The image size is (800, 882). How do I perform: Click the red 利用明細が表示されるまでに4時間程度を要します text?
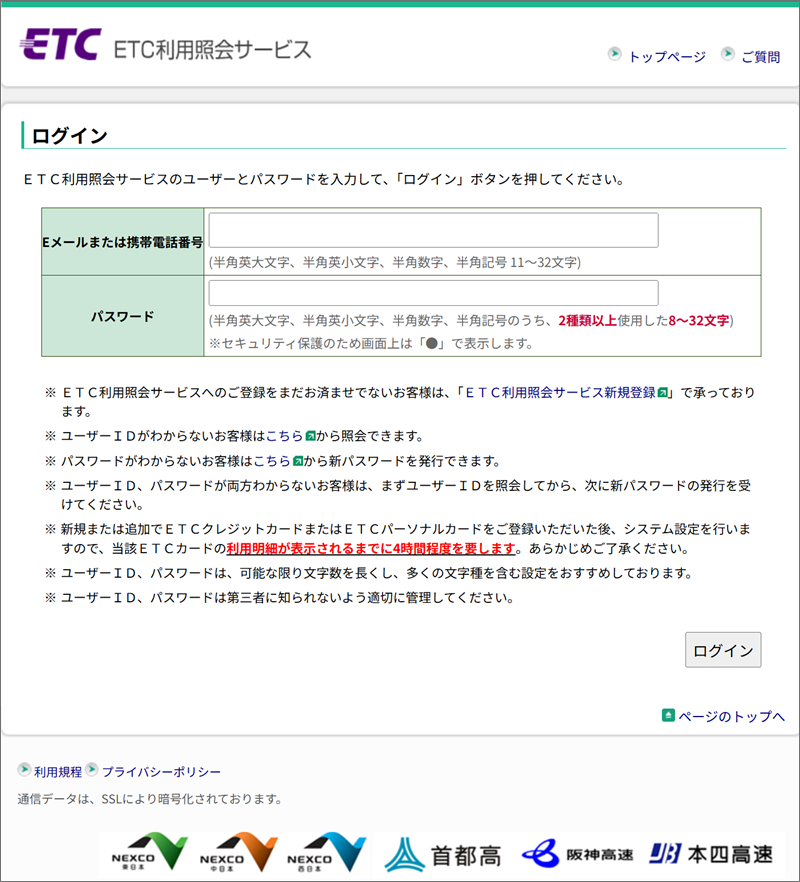(x=371, y=548)
